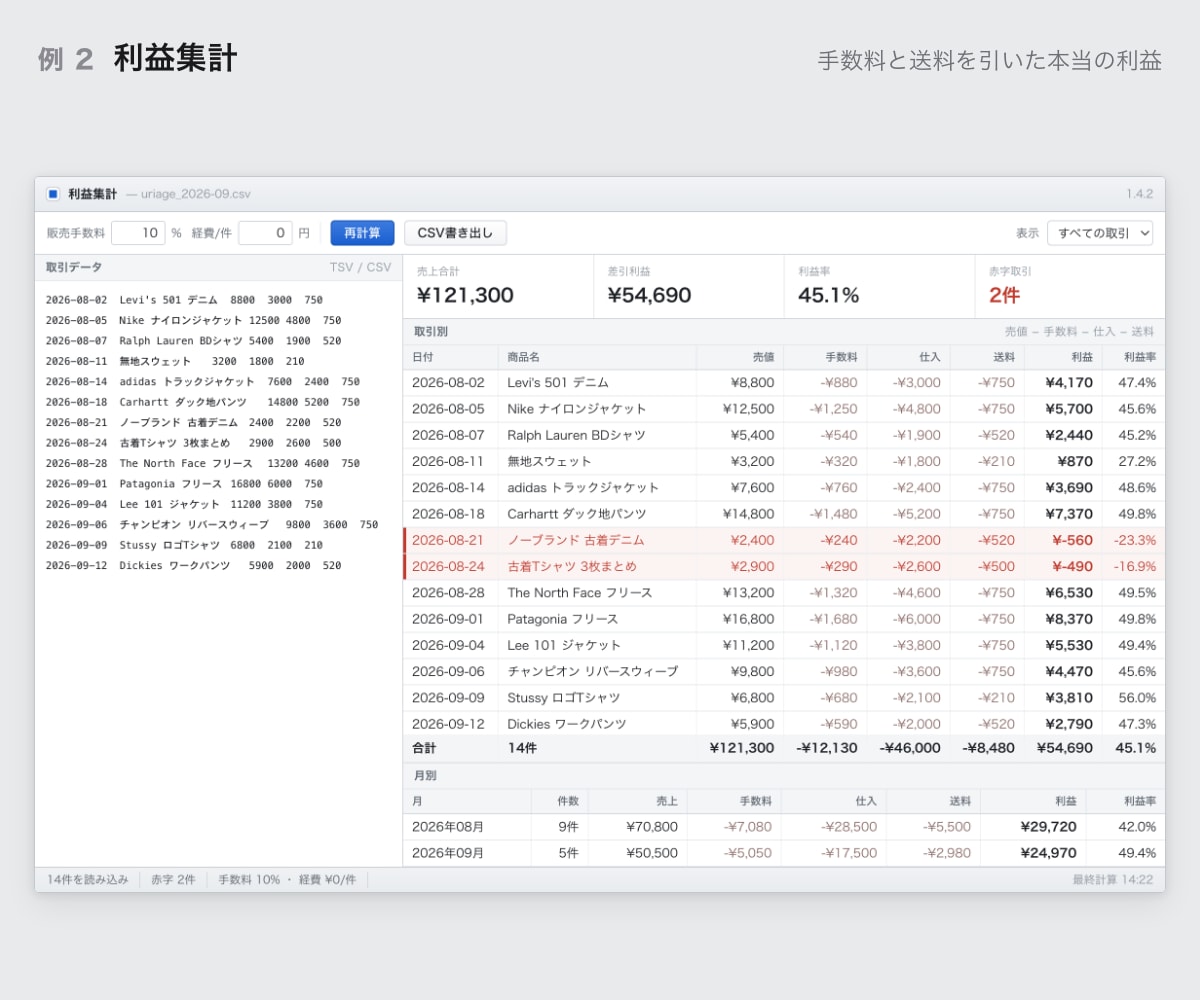Image resolution: width=1200 pixels, height=1000 pixels.
Task: Click the 経費/件 yen input field
Action: [x=265, y=233]
